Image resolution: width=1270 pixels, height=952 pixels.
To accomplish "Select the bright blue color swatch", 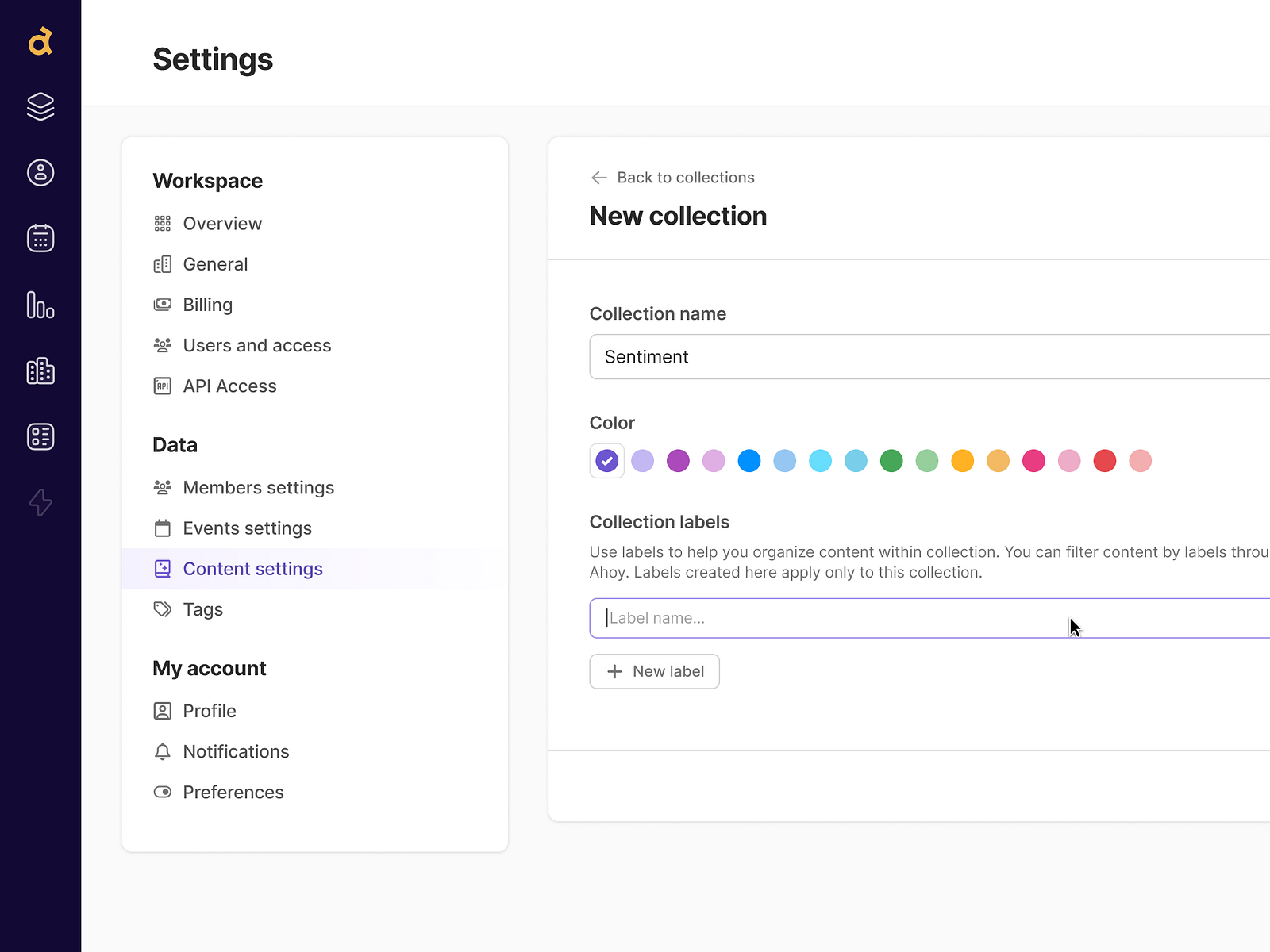I will tap(749, 460).
